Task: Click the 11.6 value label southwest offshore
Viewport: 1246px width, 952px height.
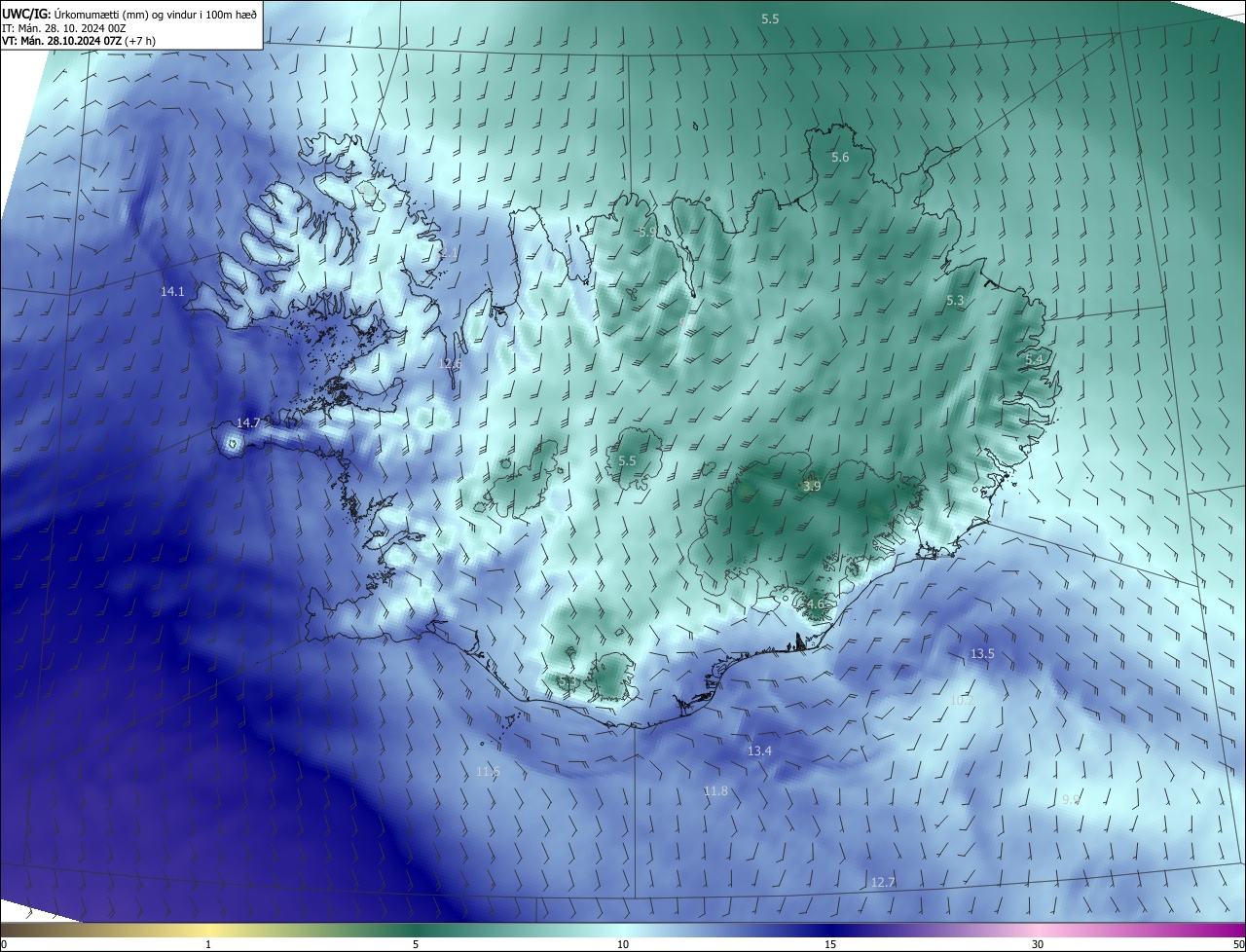Action: click(488, 771)
